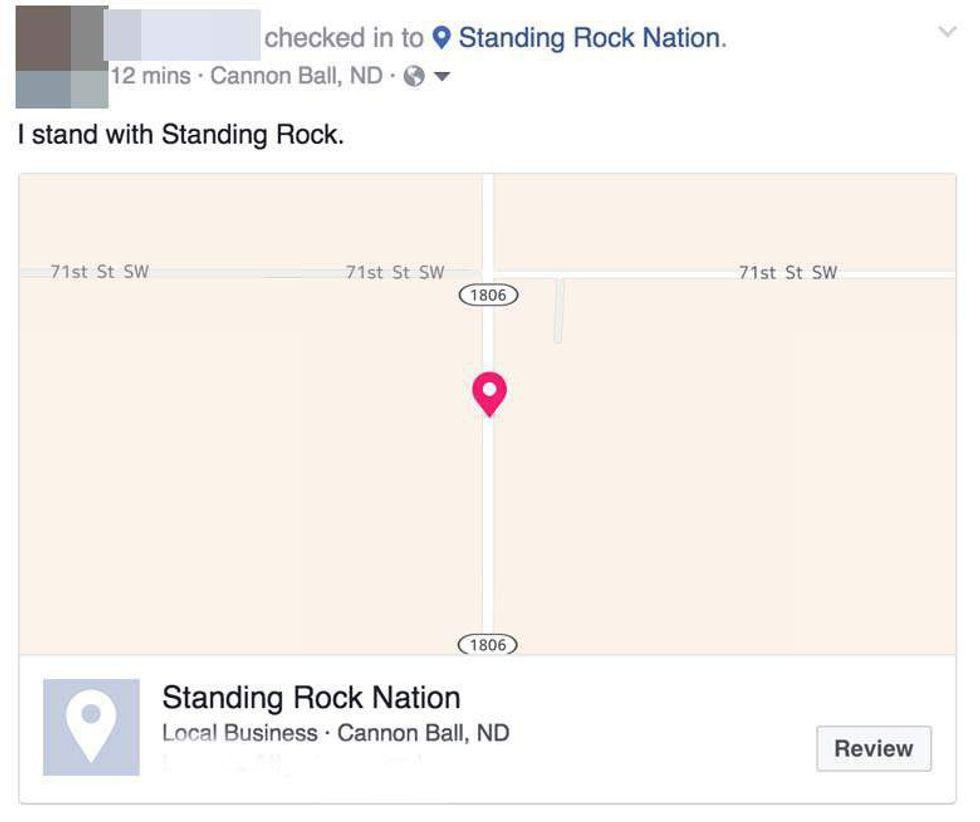Expand the audience privacy dropdown arrow
The height and width of the screenshot is (822, 980).
coord(442,77)
